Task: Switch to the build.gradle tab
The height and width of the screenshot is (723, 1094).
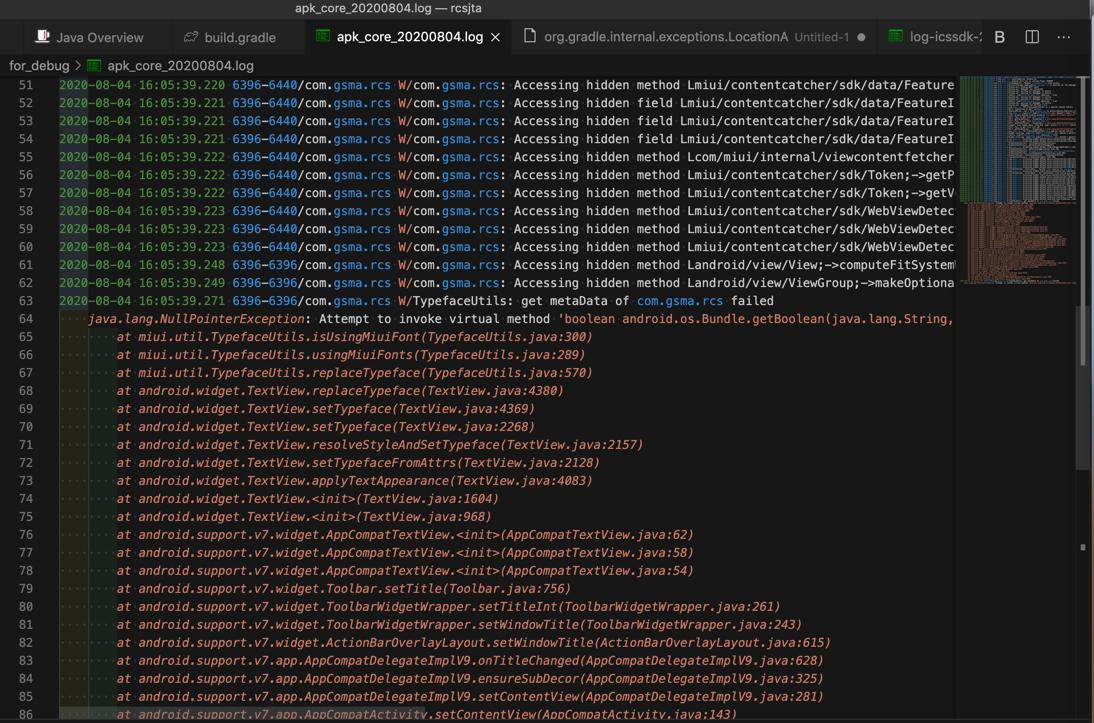Action: (230, 37)
